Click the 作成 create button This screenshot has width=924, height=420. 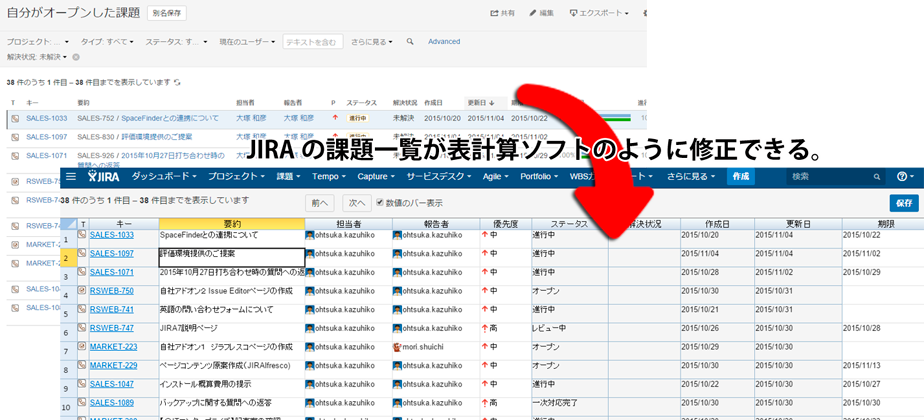click(741, 176)
